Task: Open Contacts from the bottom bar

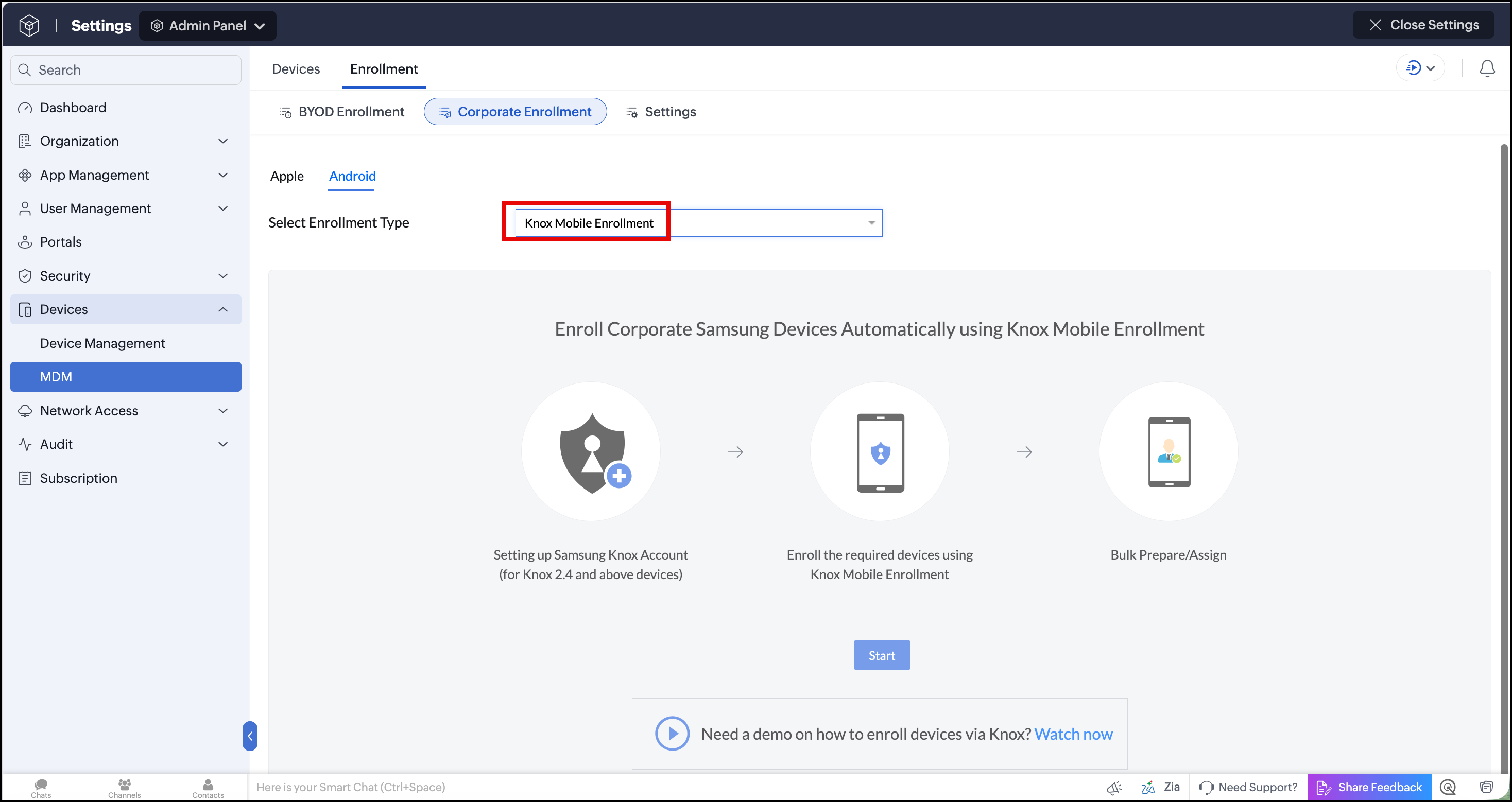Action: tap(208, 788)
